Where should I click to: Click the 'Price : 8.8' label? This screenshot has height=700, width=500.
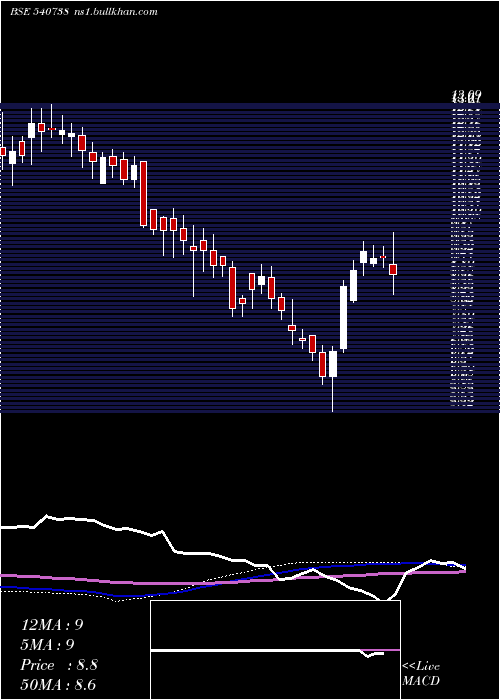click(x=59, y=665)
